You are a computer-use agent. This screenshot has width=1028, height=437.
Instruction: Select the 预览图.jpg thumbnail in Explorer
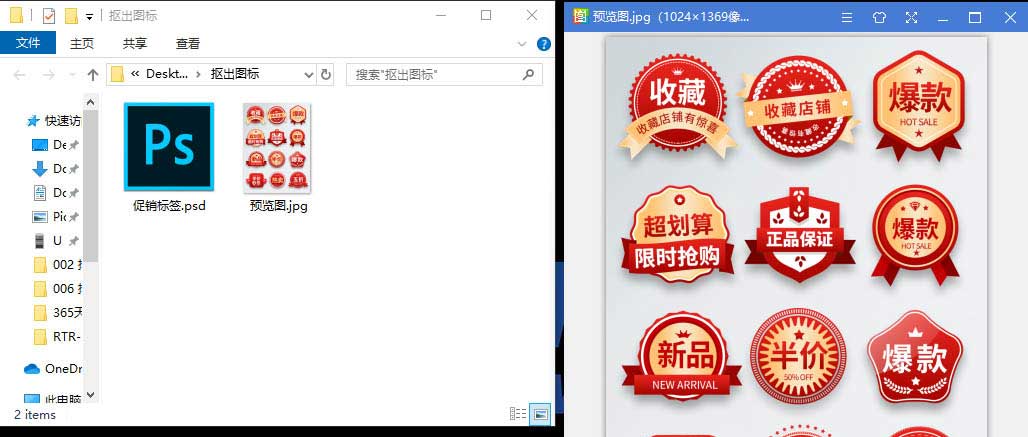[x=277, y=147]
